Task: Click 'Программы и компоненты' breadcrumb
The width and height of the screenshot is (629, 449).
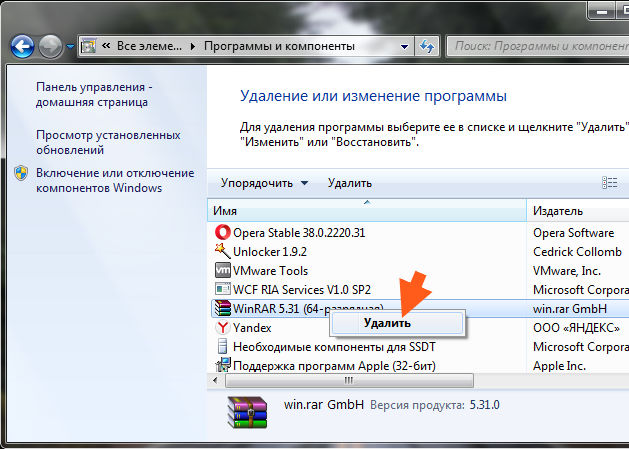Action: coord(279,46)
